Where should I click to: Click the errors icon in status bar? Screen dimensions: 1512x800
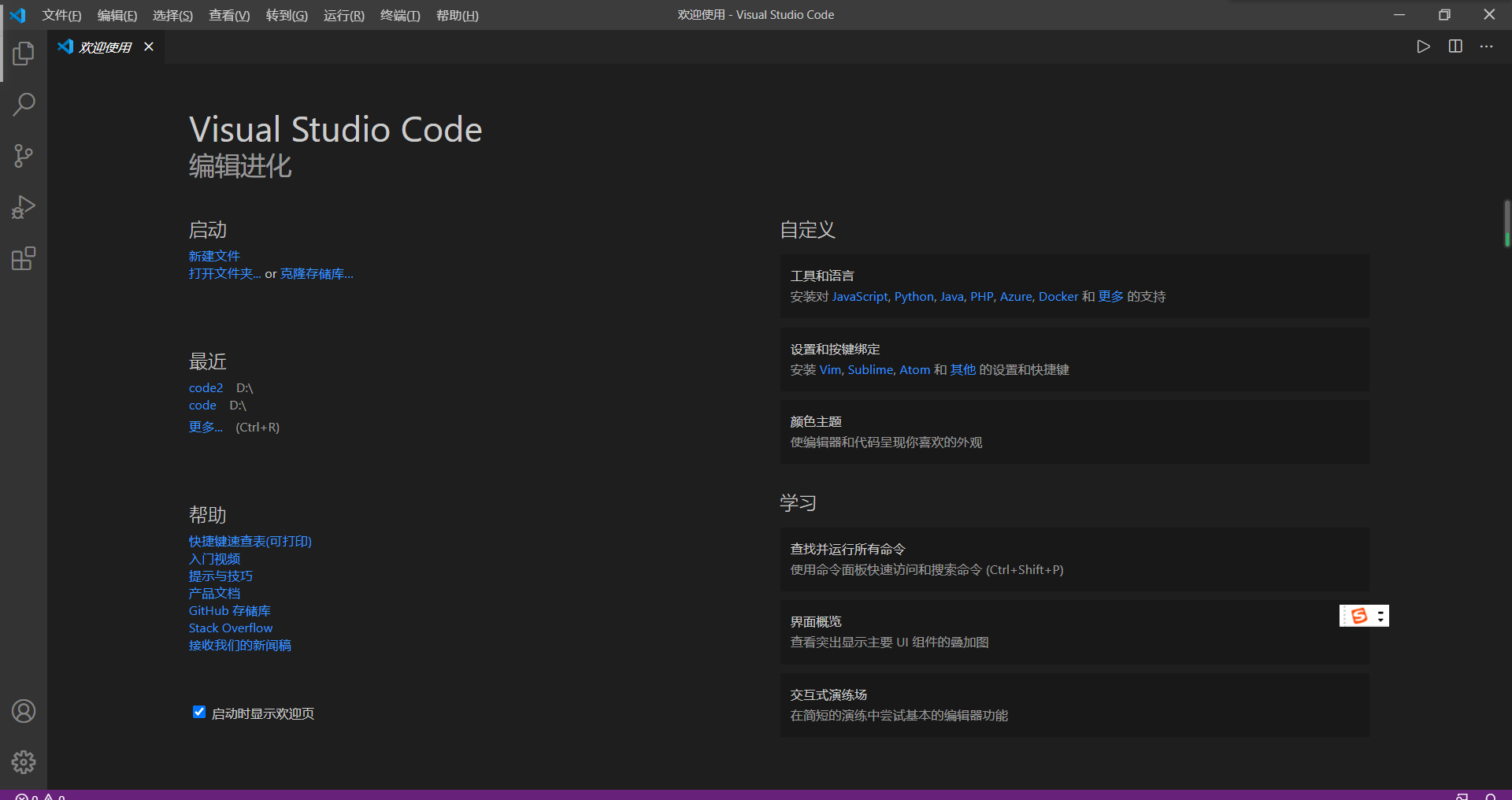click(x=21, y=797)
